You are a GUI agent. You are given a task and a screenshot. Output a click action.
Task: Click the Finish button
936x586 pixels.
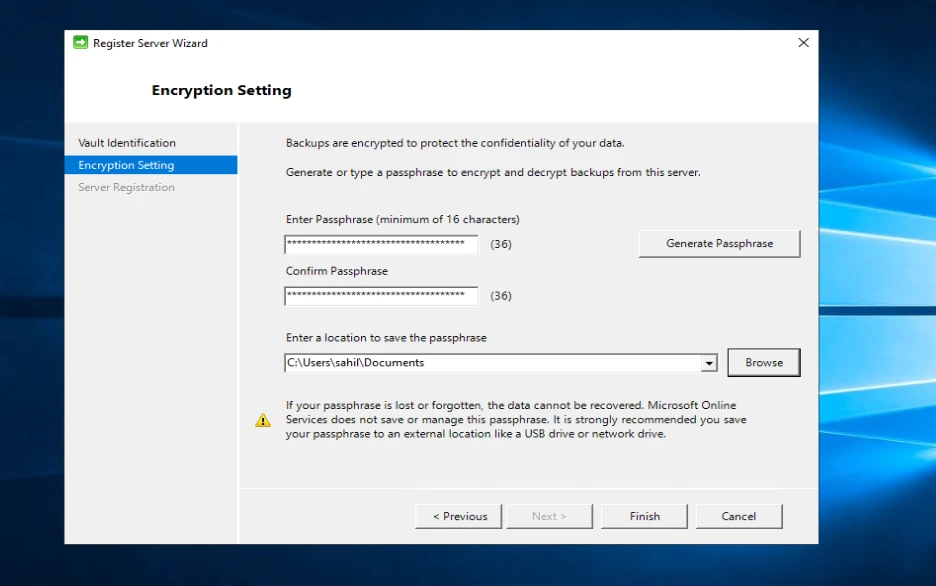[644, 516]
